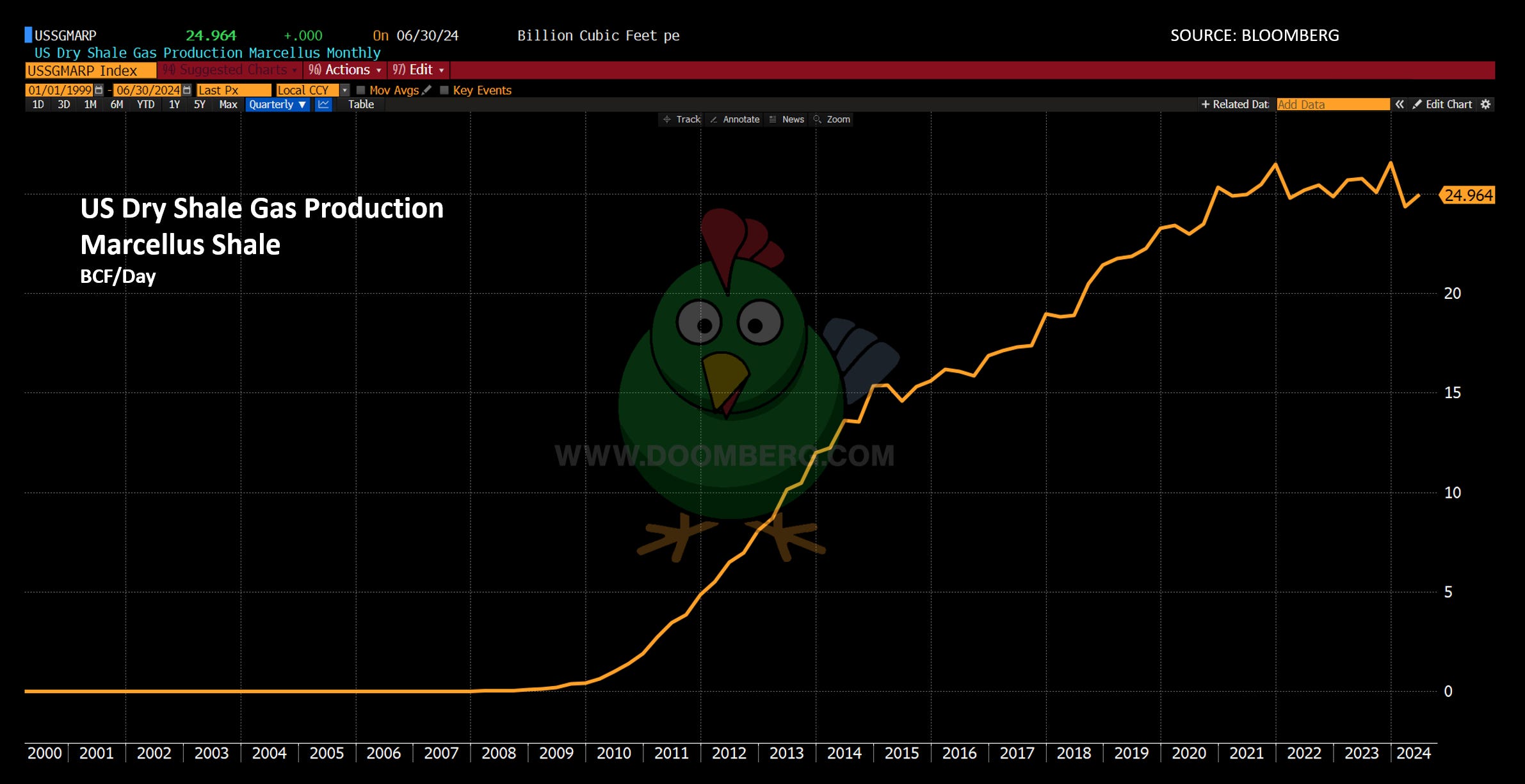Viewport: 1525px width, 784px height.
Task: Click the y-axis value 15
Action: 1452,392
